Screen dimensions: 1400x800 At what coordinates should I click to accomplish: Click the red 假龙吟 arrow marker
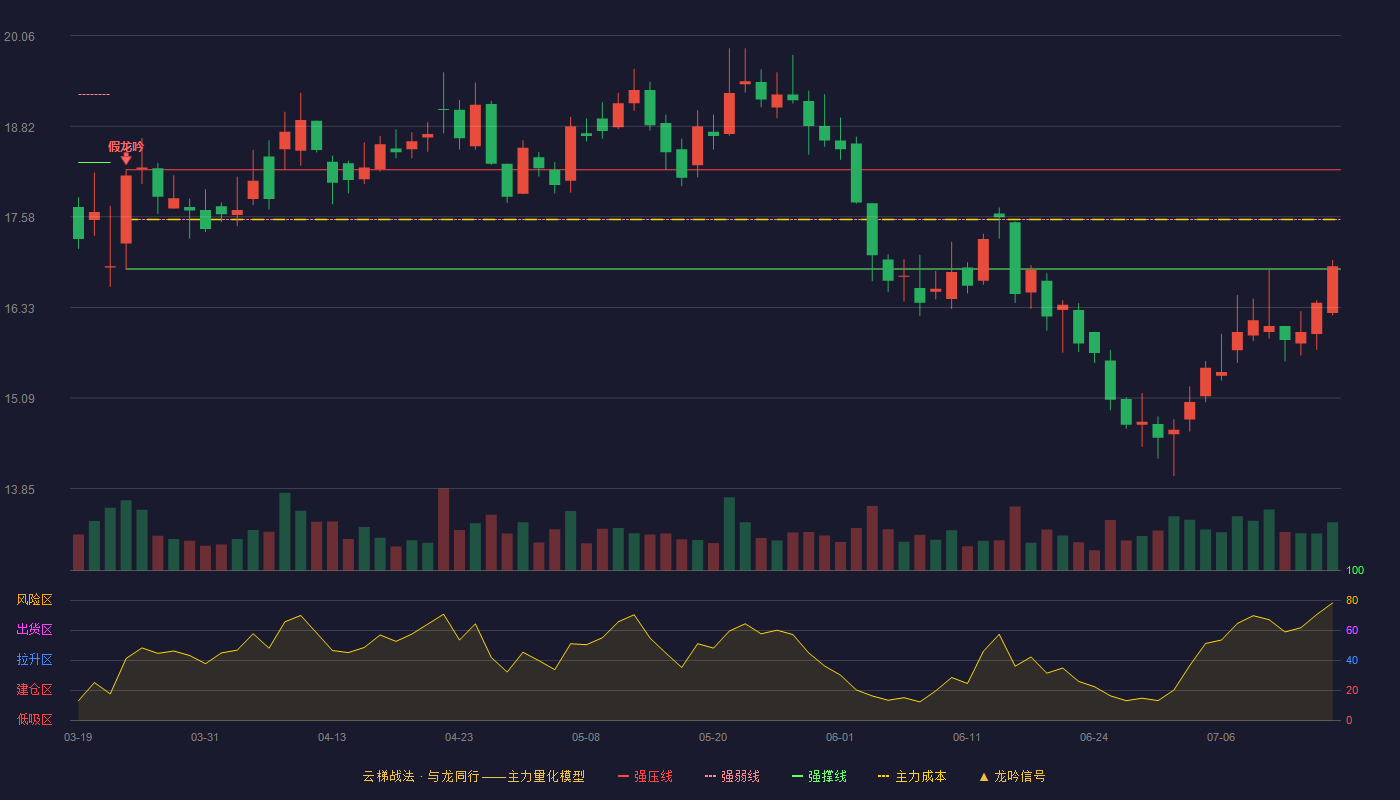[126, 158]
